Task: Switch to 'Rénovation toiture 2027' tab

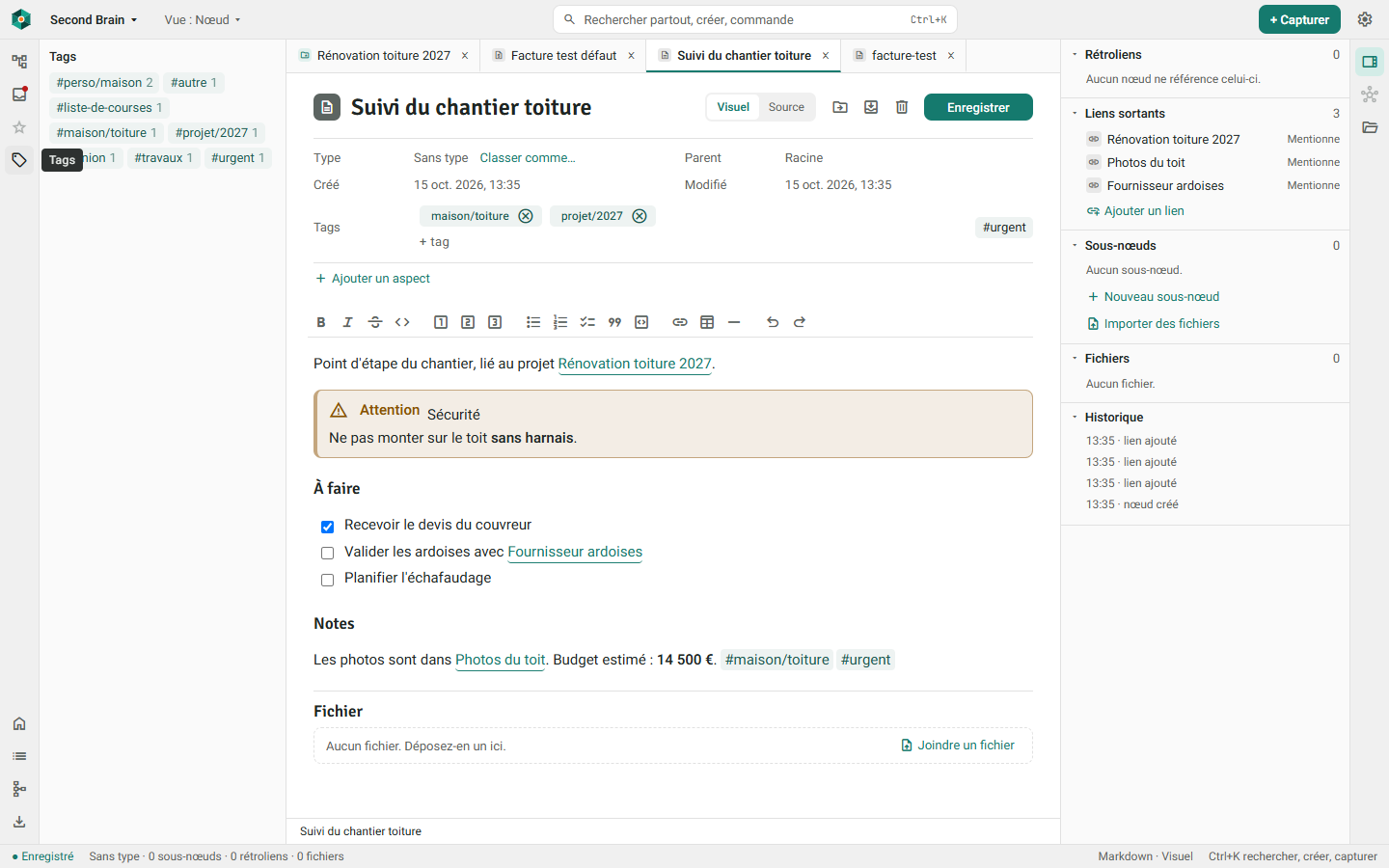Action: click(x=384, y=55)
